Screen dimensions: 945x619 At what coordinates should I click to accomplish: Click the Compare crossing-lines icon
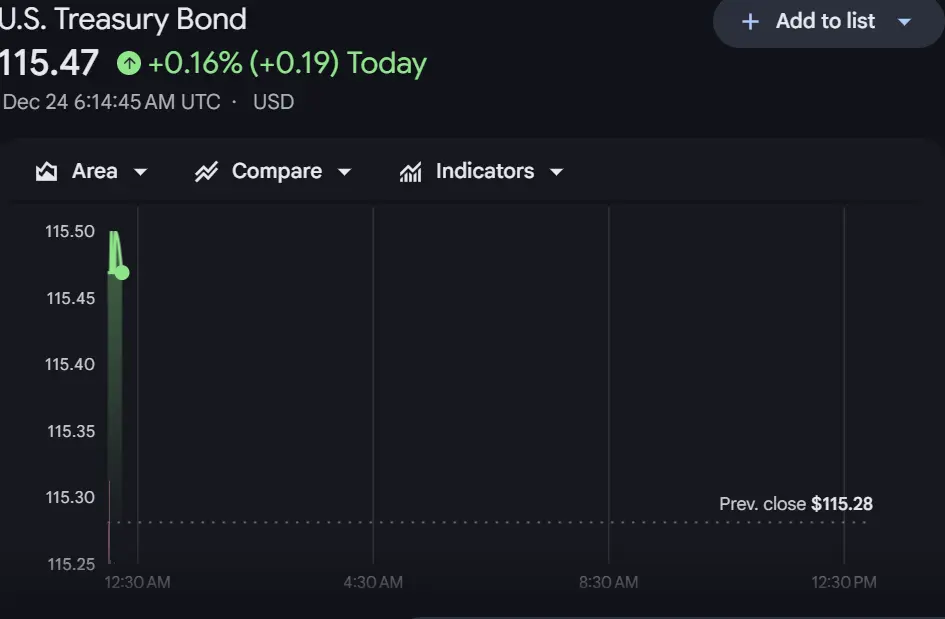205,171
